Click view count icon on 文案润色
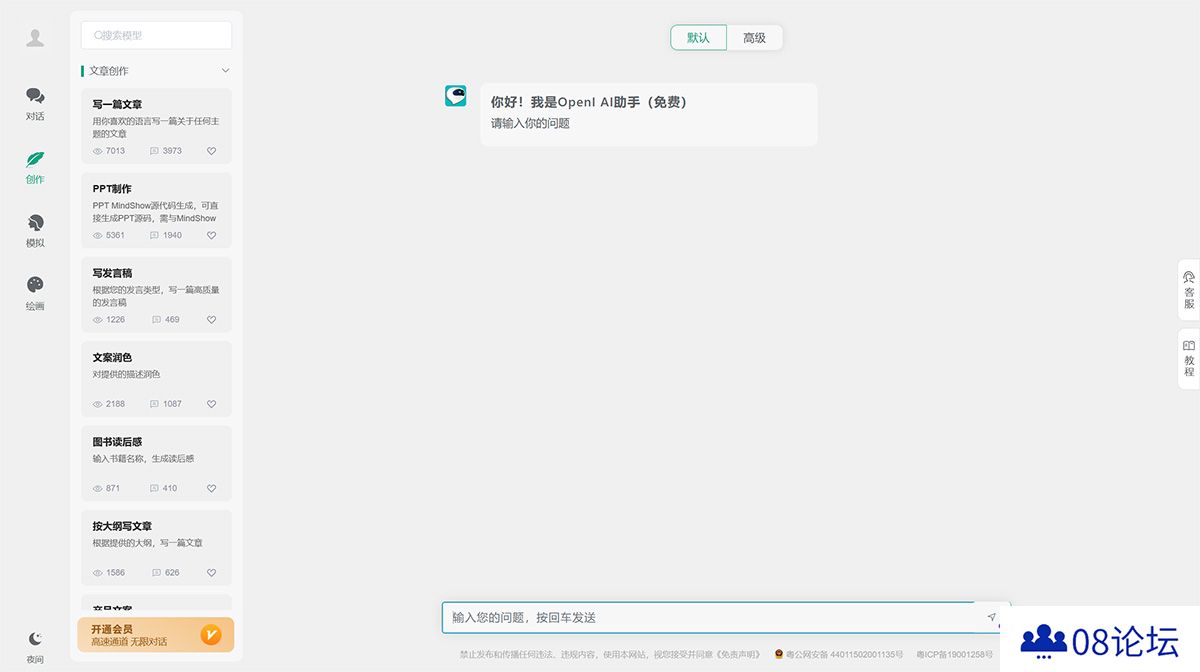 point(98,404)
